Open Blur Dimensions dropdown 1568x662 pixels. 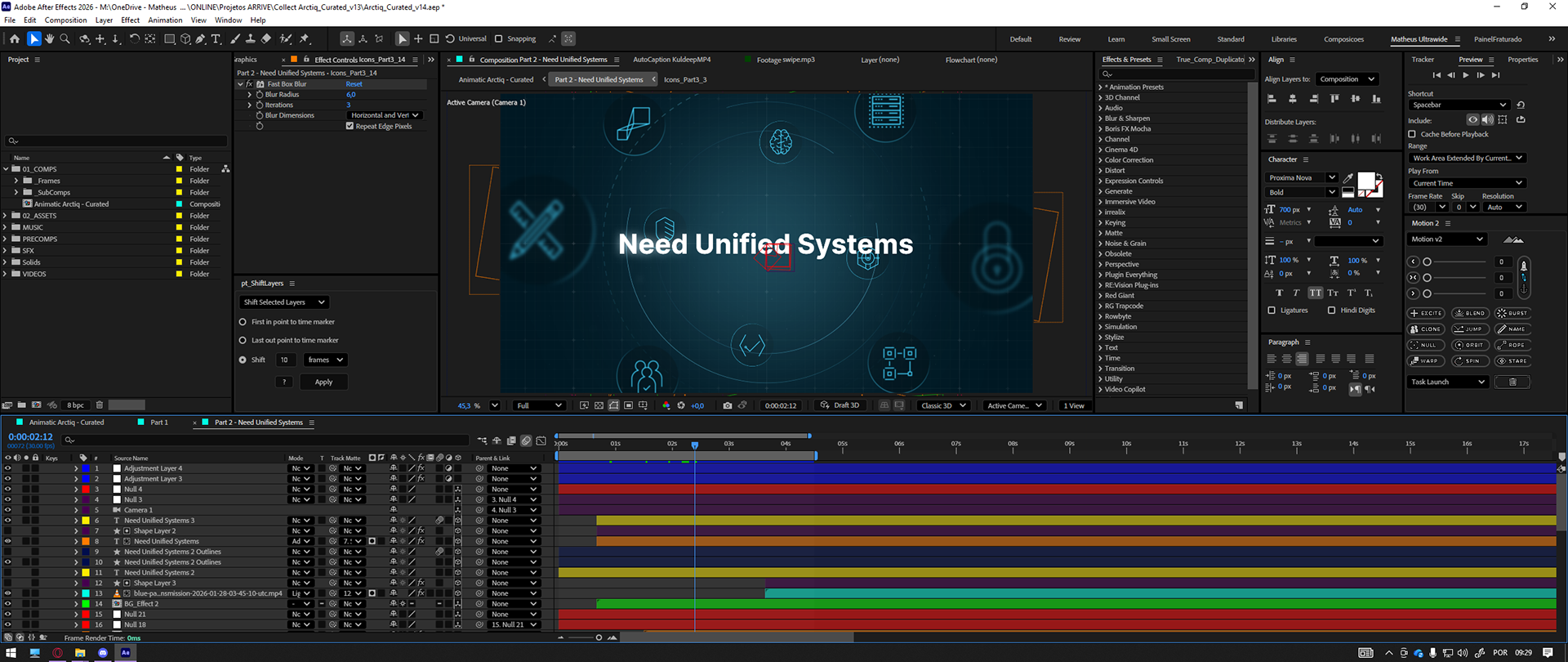click(x=385, y=115)
